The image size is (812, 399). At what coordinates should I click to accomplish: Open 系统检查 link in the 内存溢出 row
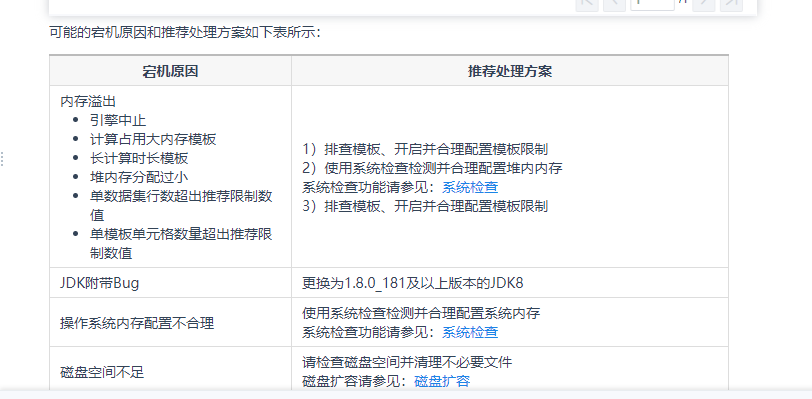(x=470, y=187)
